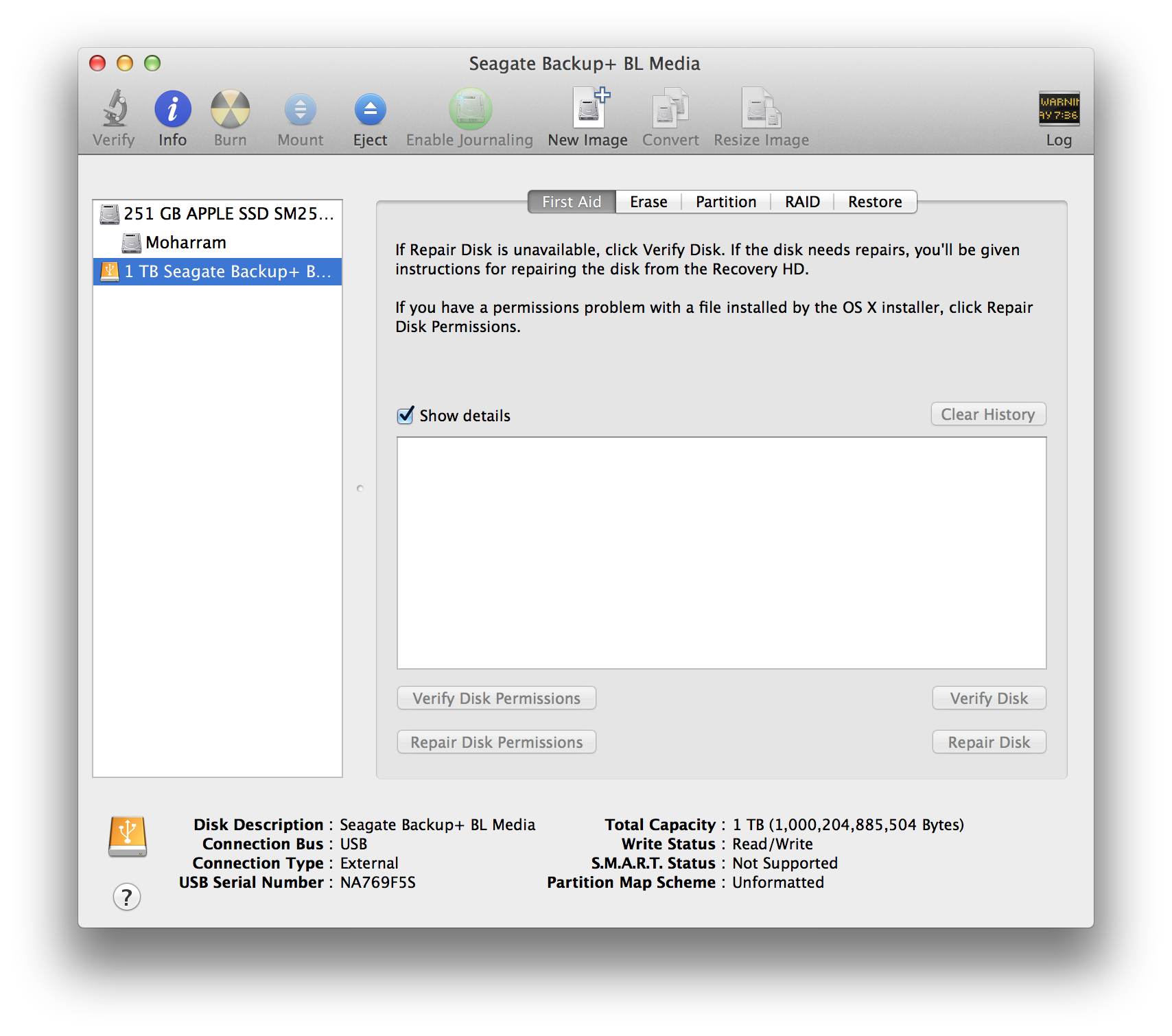Close the Disk Utility window with red button
This screenshot has height=1036, width=1172.
[97, 63]
